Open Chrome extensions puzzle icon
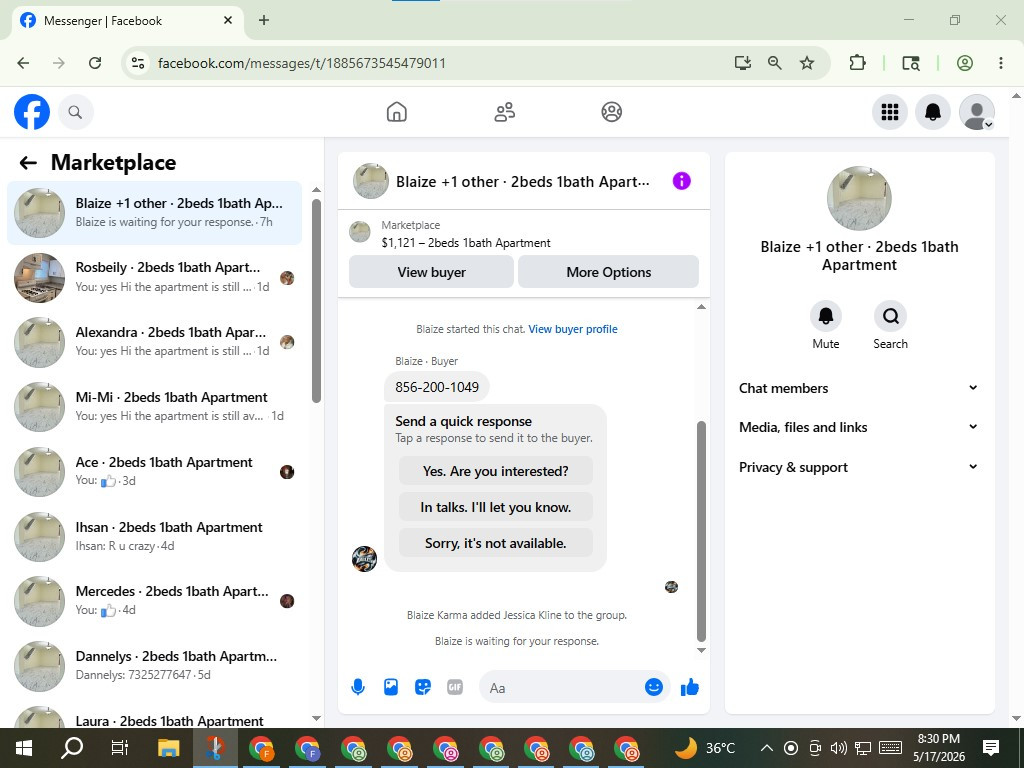 [x=857, y=63]
